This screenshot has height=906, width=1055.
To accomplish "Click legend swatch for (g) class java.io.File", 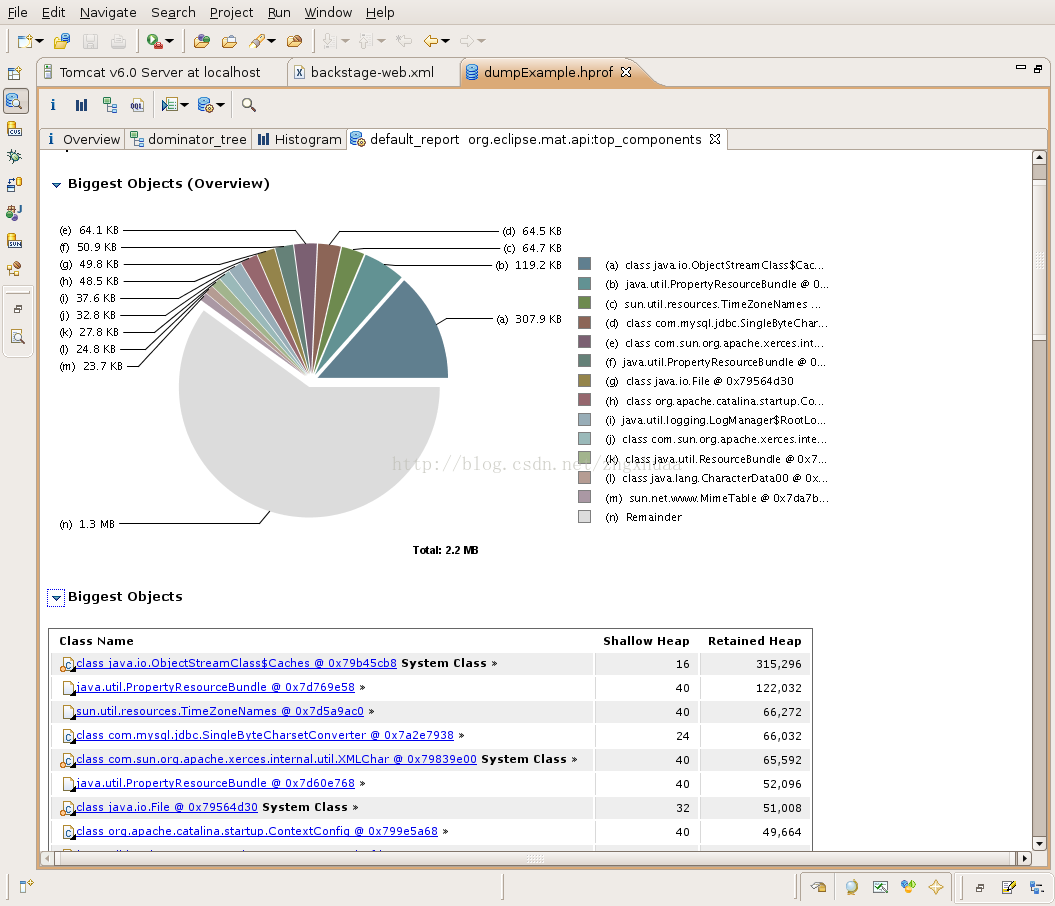I will point(585,381).
